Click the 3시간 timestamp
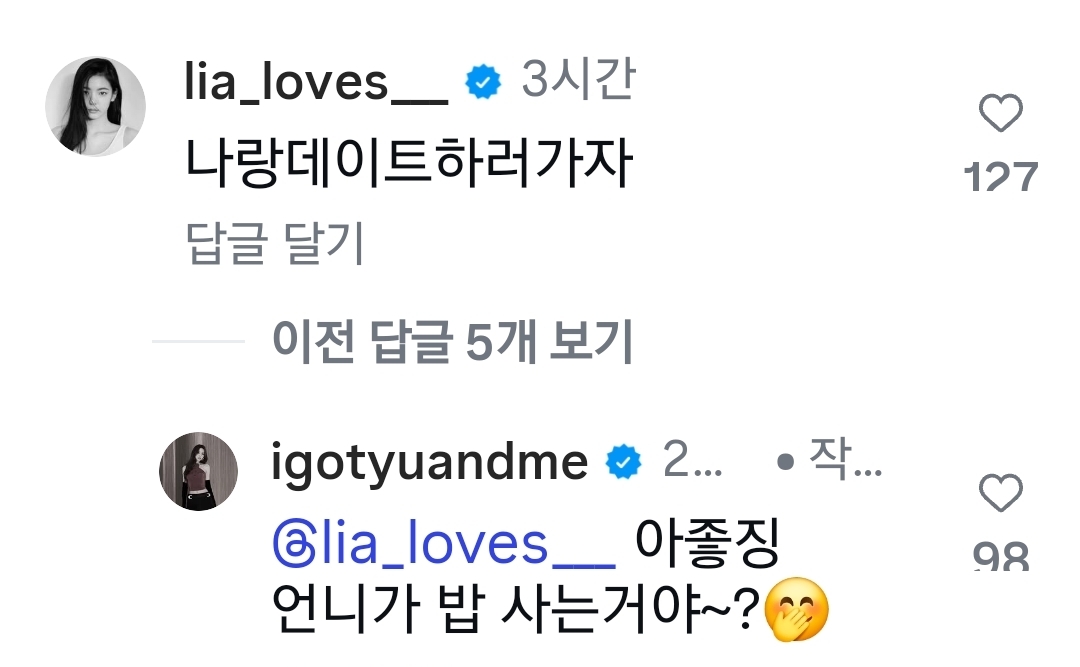The height and width of the screenshot is (667, 1080). 577,82
